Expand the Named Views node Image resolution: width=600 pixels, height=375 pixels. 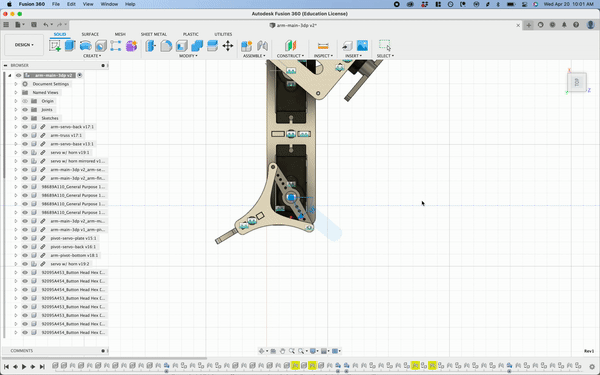(16, 93)
